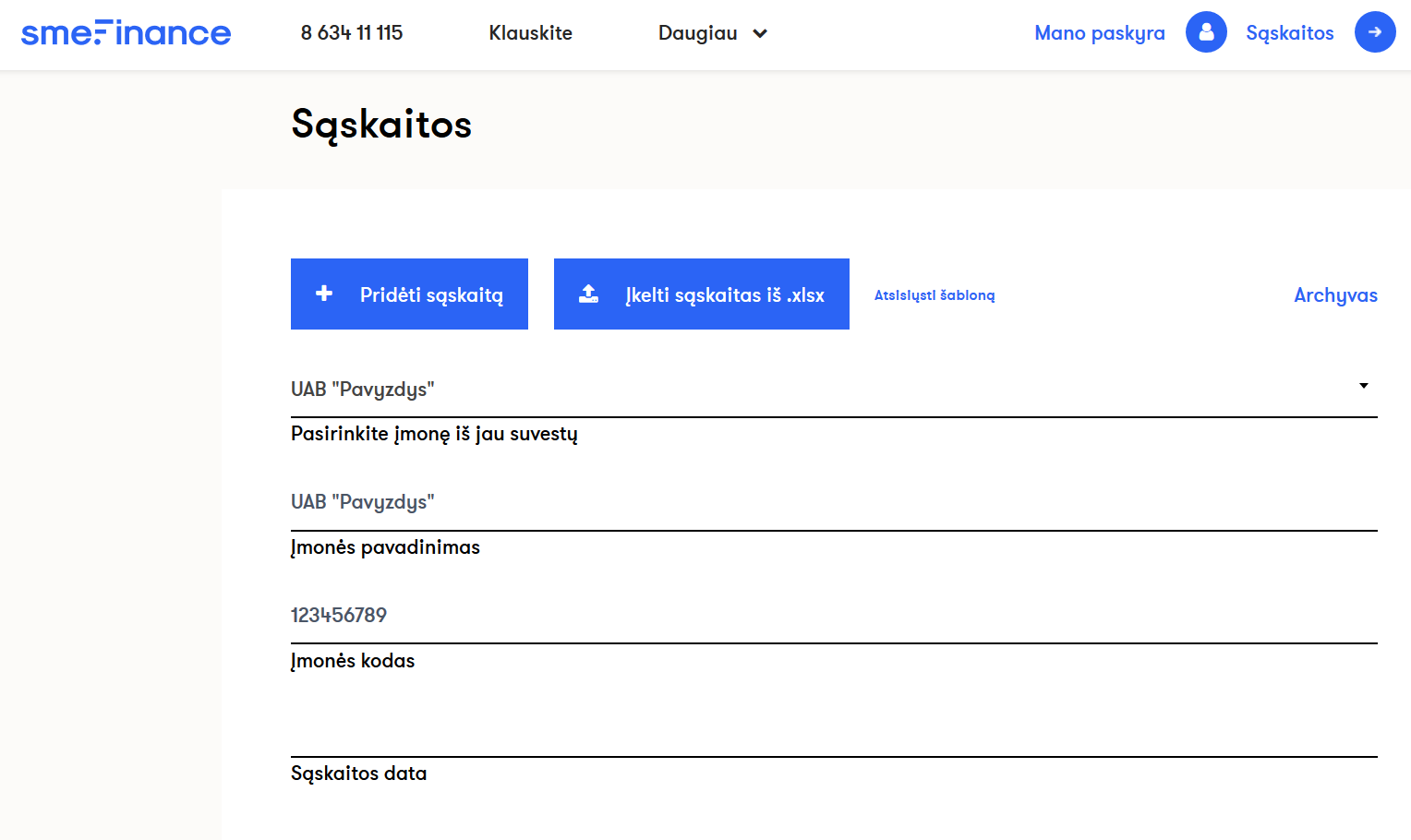Open the Klauskite menu item
Screen dimensions: 1411x840
coord(531,33)
